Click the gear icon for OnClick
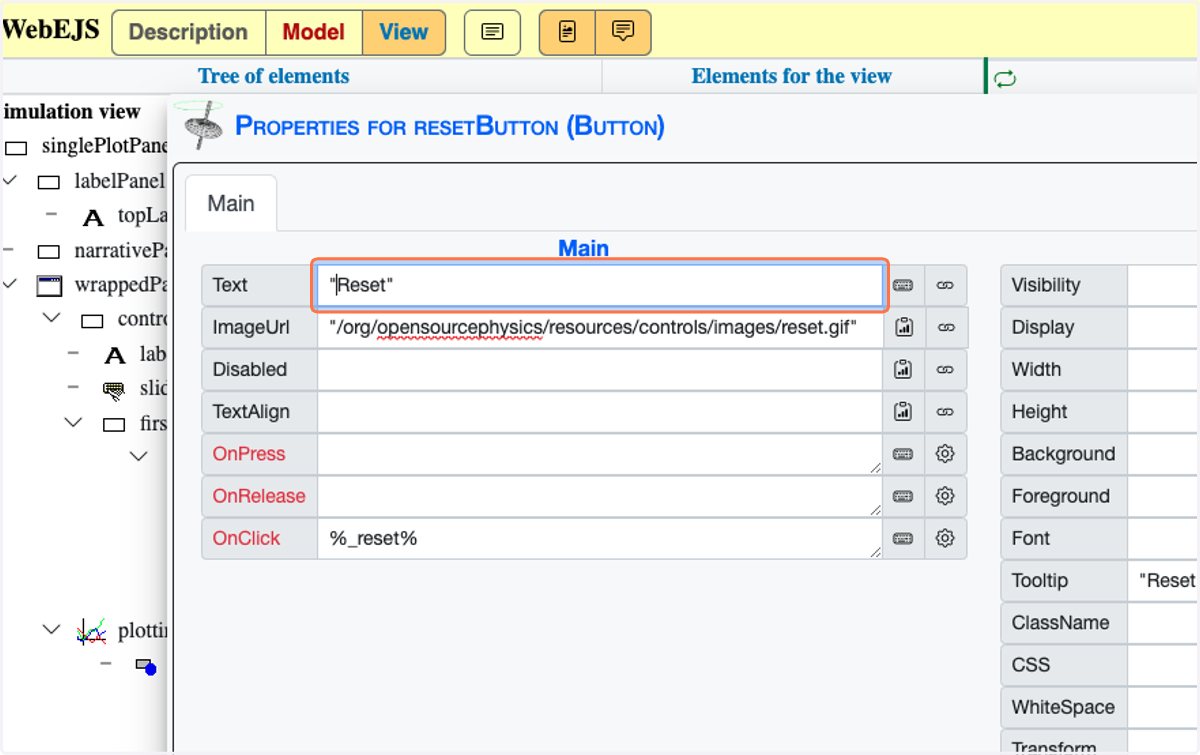This screenshot has height=755, width=1200. click(x=945, y=538)
